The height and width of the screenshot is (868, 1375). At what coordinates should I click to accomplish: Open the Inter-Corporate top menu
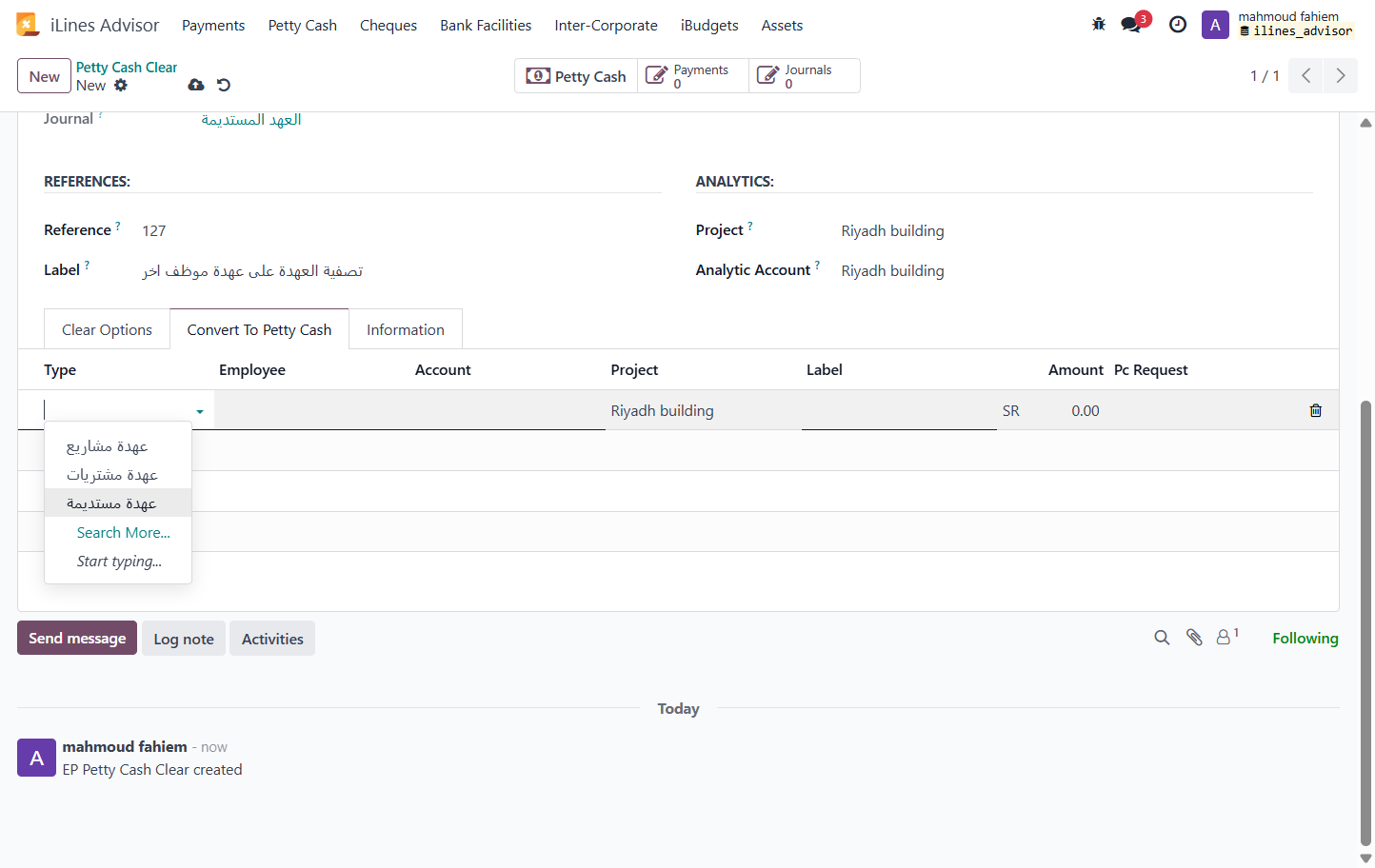pyautogui.click(x=607, y=25)
